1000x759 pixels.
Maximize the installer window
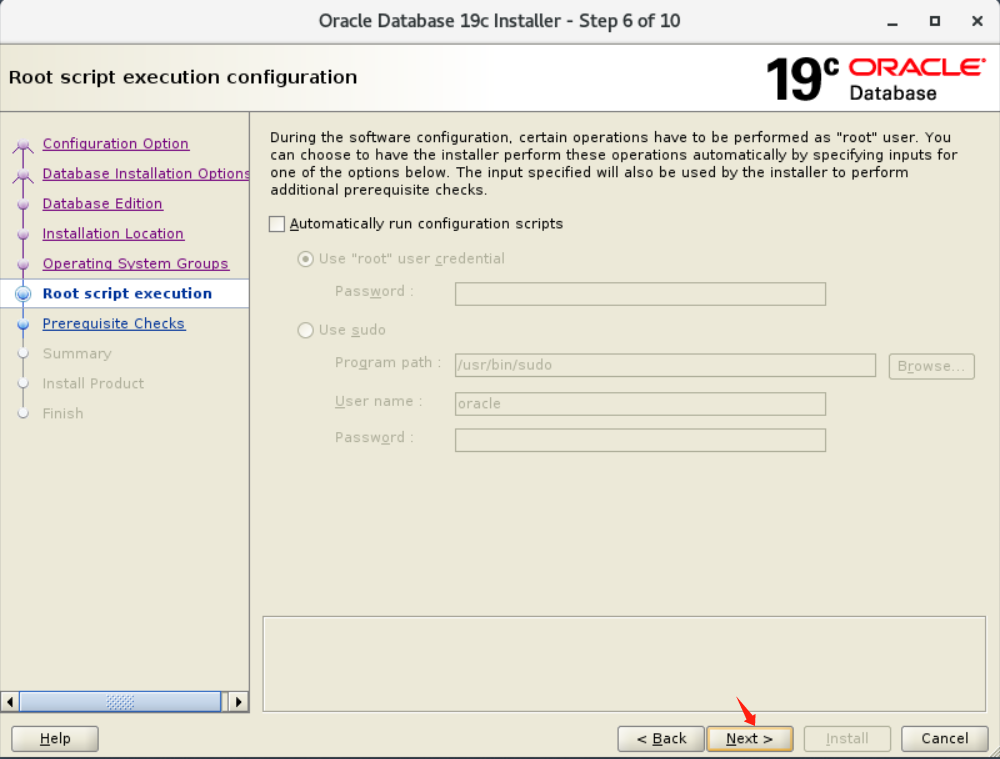point(935,21)
